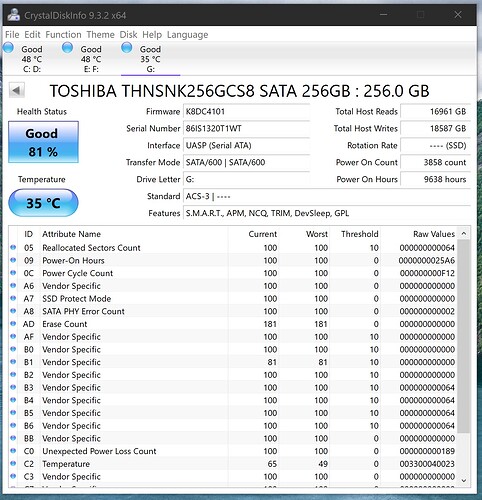The height and width of the screenshot is (500, 482).
Task: Select raw value 00330004002​3 in Temperature row
Action: tap(427, 464)
